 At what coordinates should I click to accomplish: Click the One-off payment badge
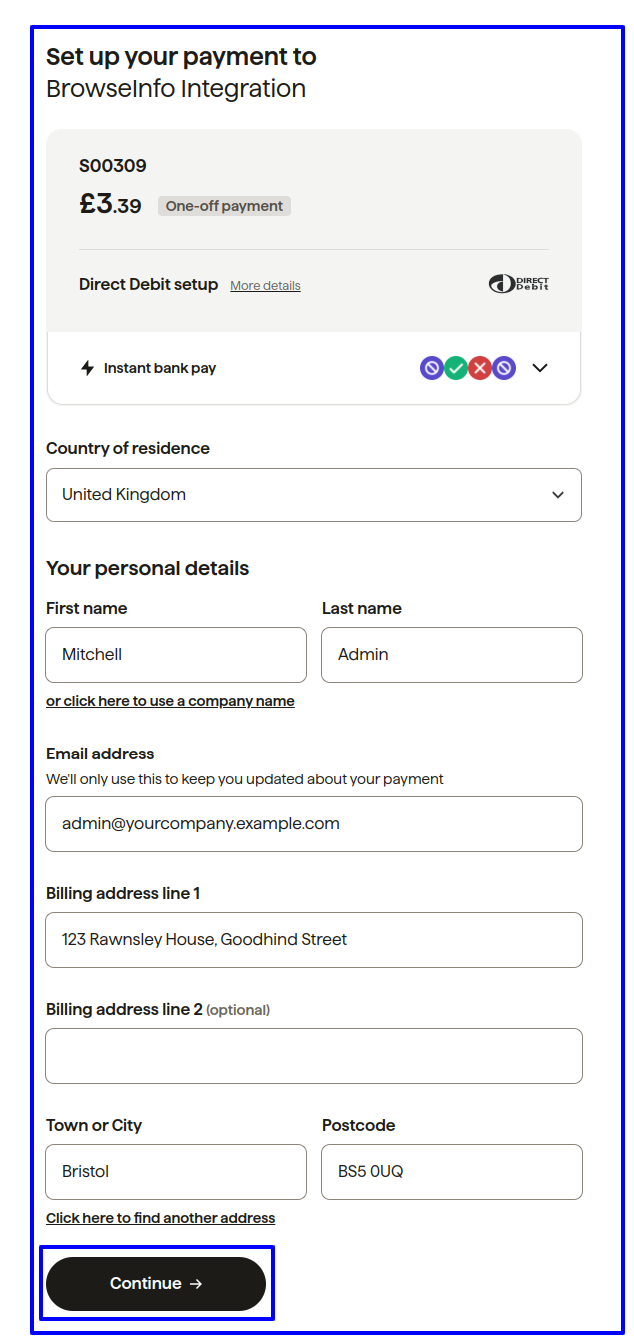(x=224, y=206)
